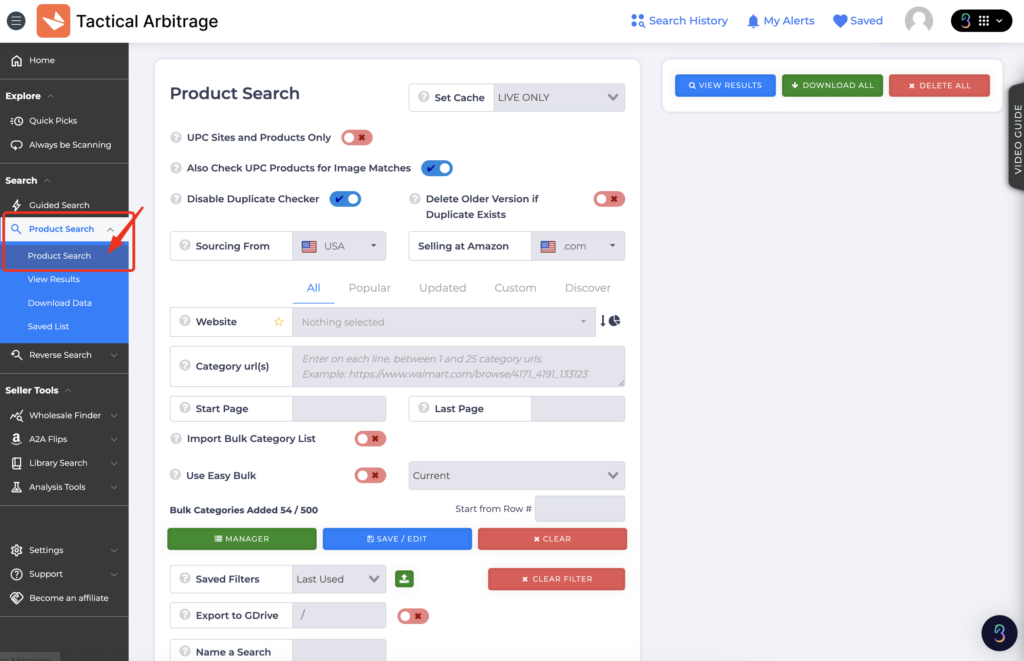Open the hamburger menu icon

tap(16, 21)
